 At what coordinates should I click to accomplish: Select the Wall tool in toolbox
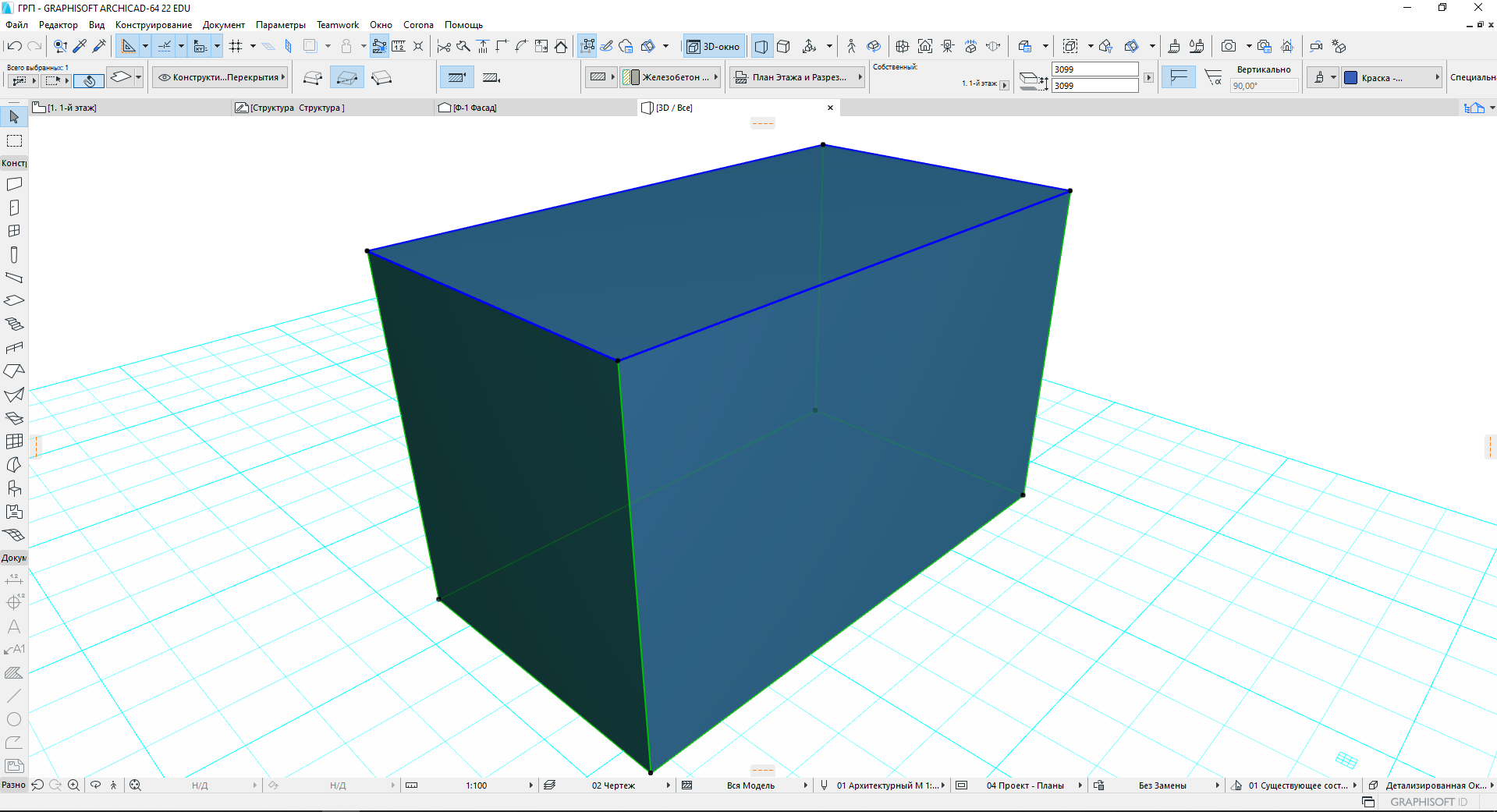pos(14,185)
